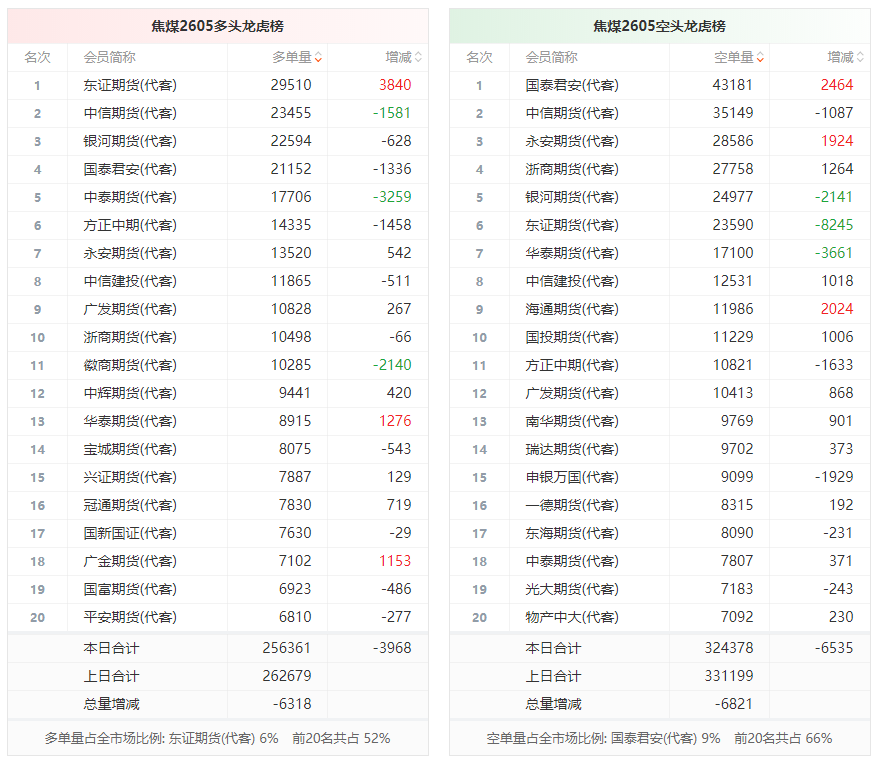Click long position value 29510
This screenshot has width=878, height=762.
click(291, 85)
